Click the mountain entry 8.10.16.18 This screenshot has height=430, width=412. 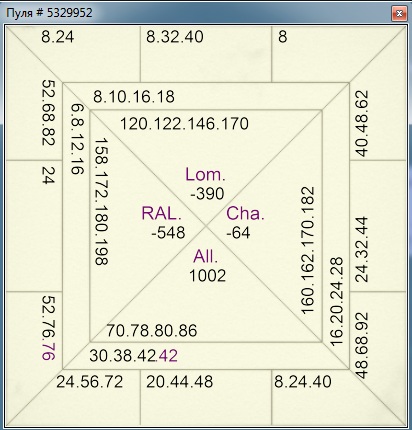pyautogui.click(x=134, y=97)
